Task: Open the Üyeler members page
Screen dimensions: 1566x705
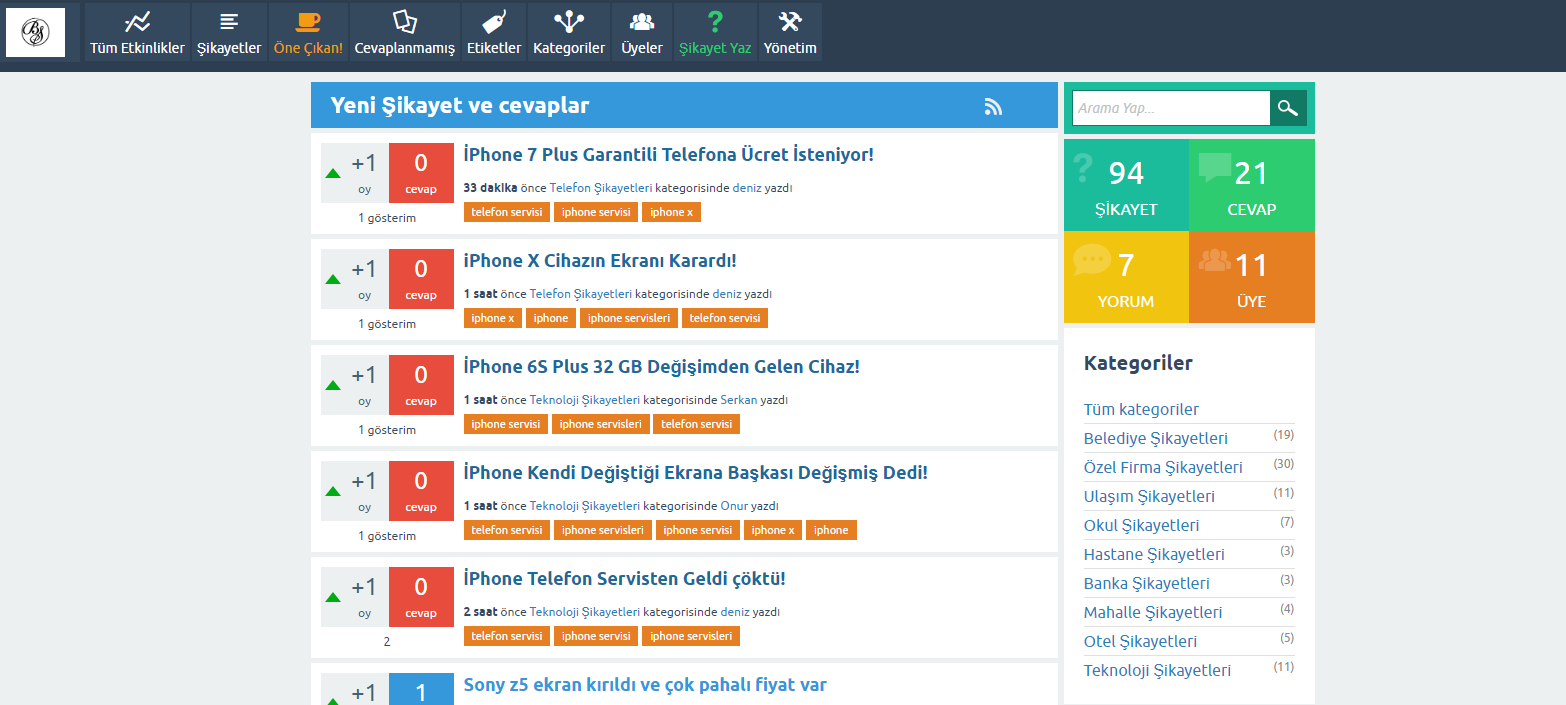Action: 642,32
